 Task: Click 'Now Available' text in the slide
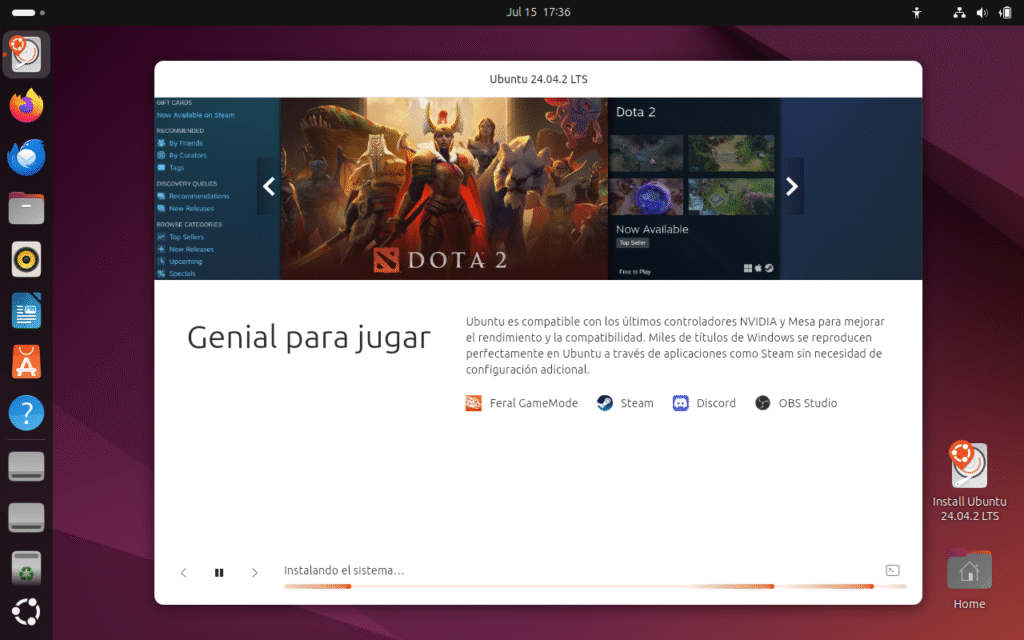tap(652, 229)
